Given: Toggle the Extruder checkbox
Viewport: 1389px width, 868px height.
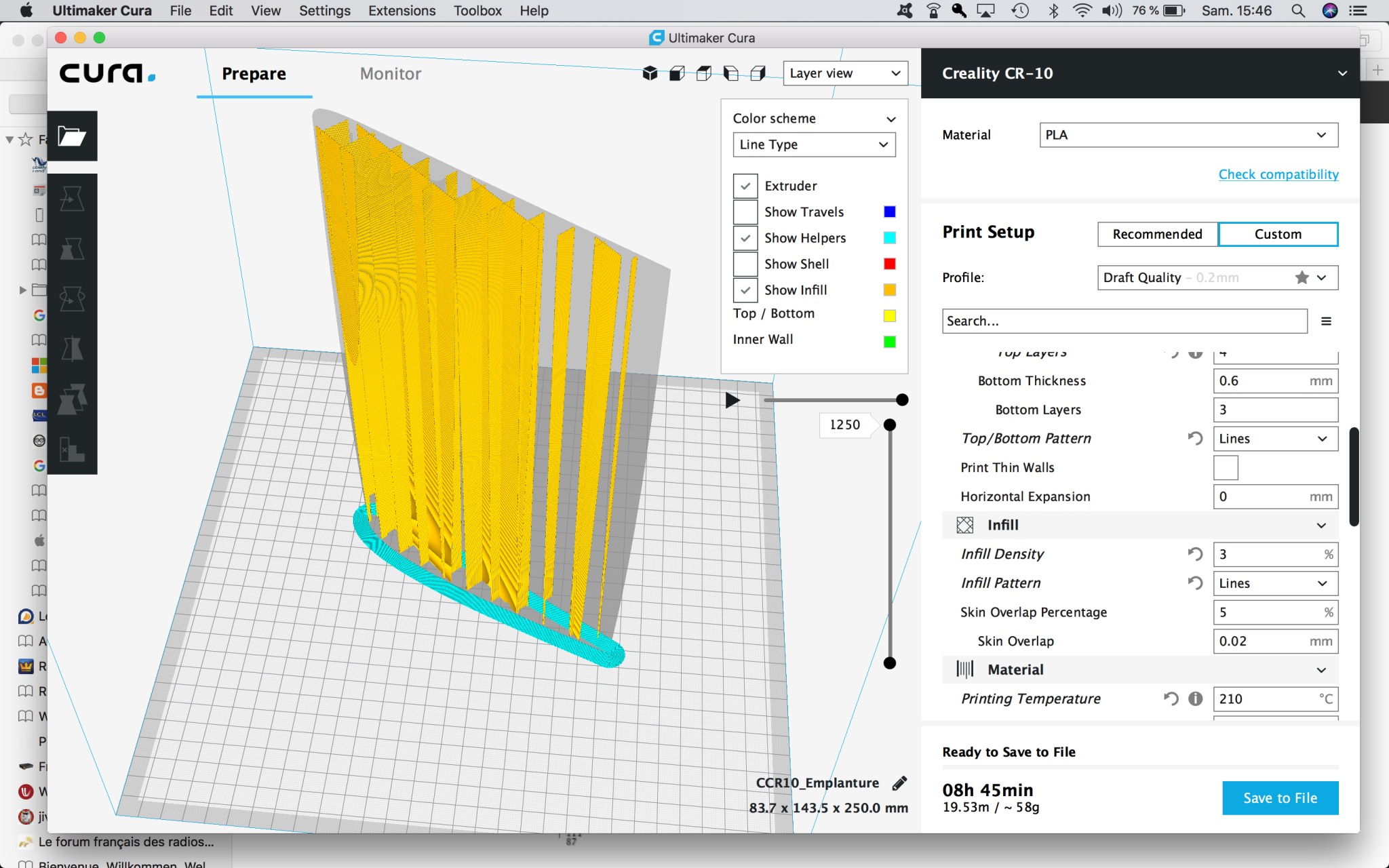Looking at the screenshot, I should tap(745, 186).
